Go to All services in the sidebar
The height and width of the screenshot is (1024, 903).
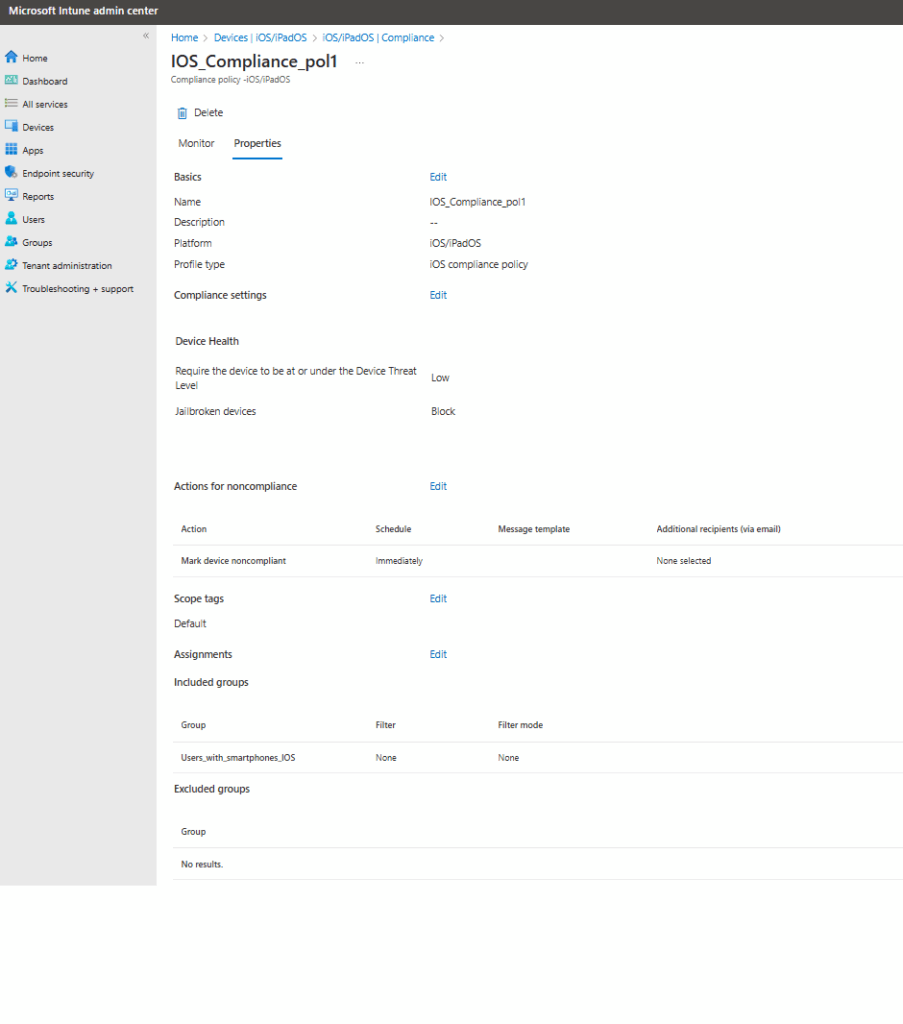[45, 104]
